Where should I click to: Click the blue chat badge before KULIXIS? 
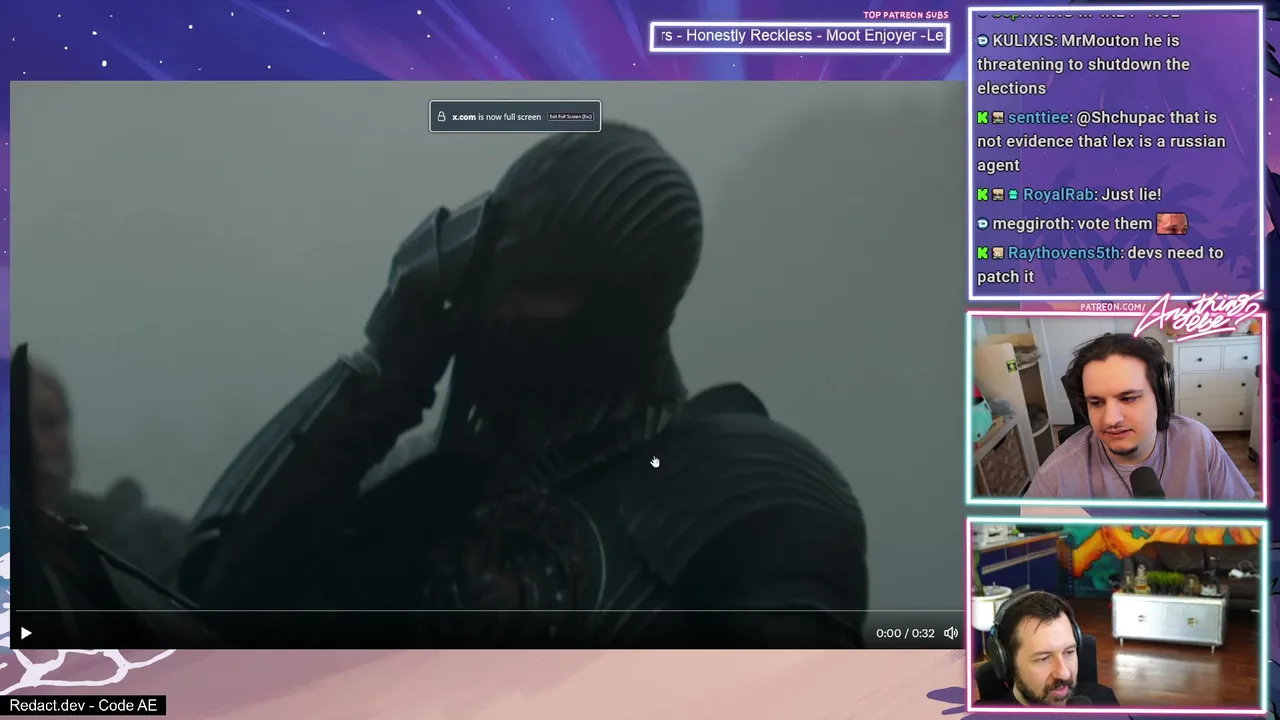point(983,40)
